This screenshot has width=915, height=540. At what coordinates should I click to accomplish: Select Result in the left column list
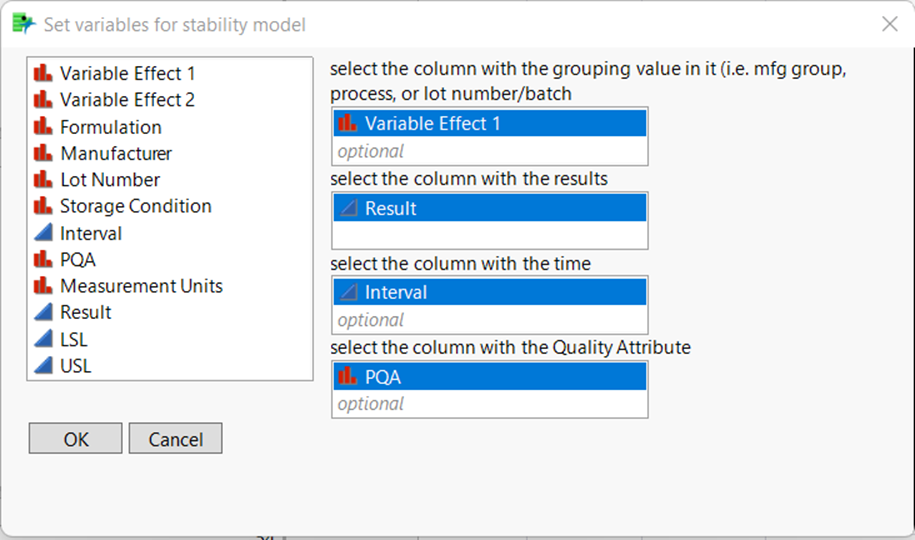tap(86, 312)
